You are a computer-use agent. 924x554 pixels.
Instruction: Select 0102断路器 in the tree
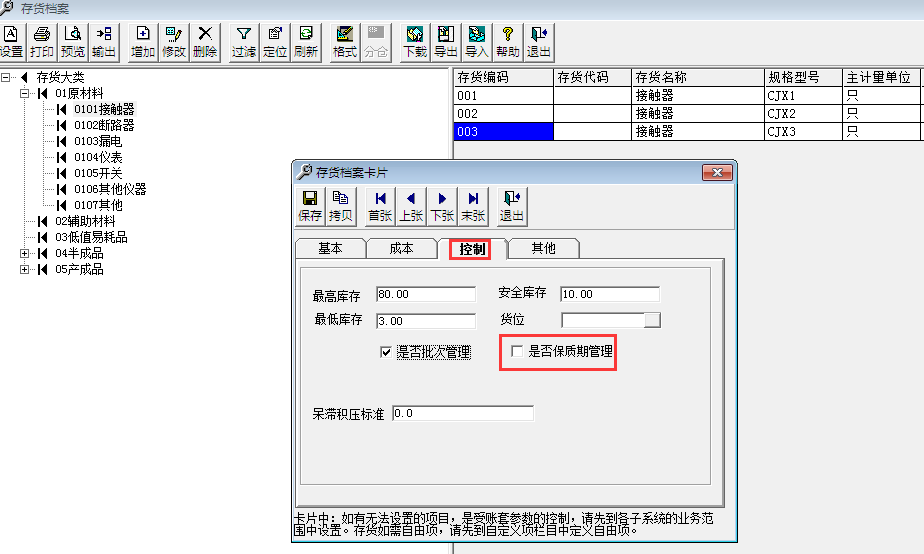[x=104, y=125]
